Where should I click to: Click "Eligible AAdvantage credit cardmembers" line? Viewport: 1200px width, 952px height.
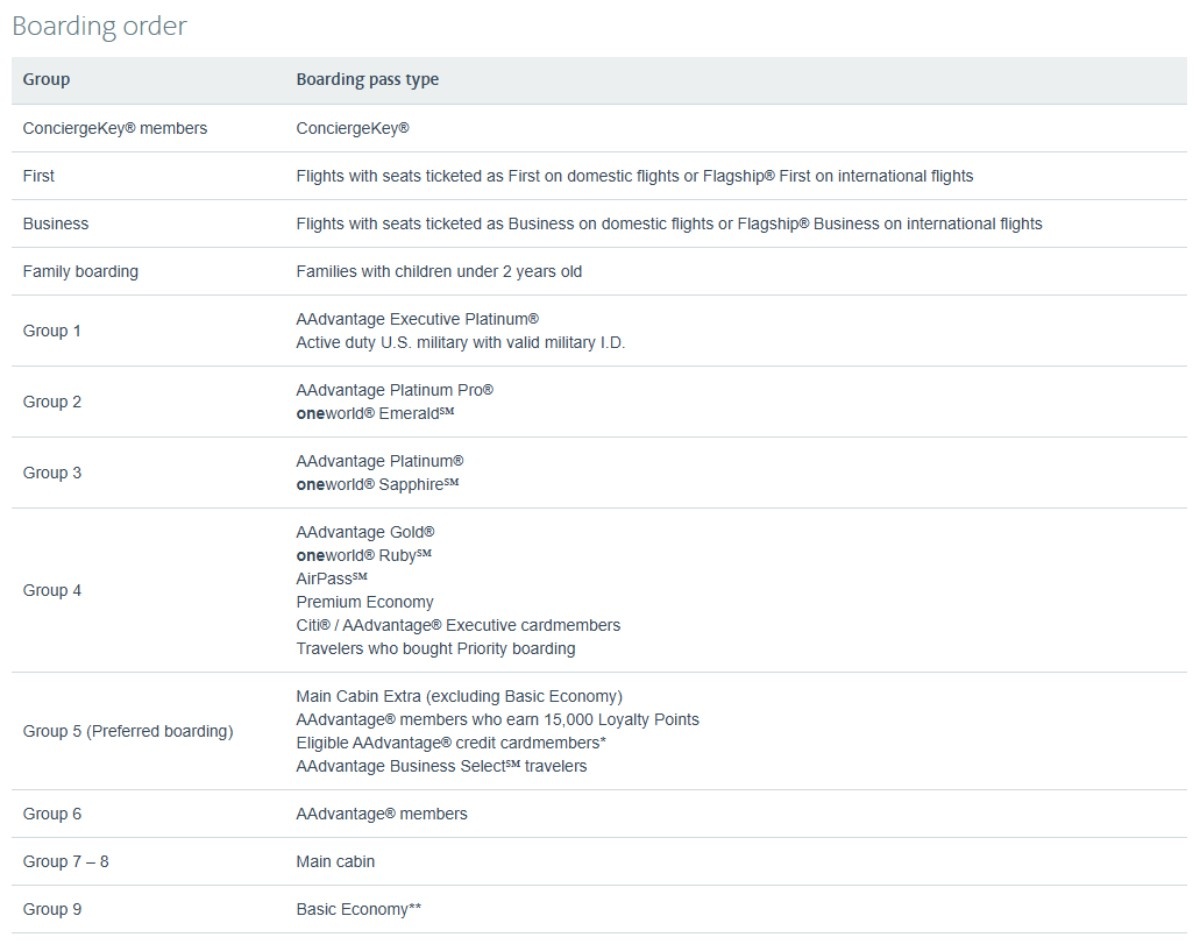tap(452, 743)
